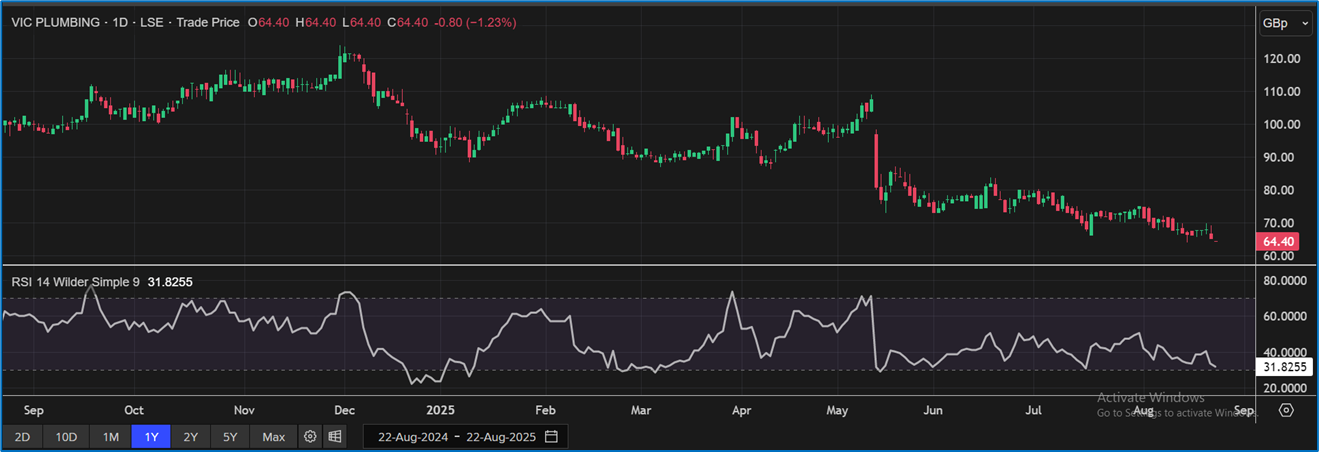The width and height of the screenshot is (1319, 452).
Task: Open chart range settings gear icon
Action: pos(310,437)
